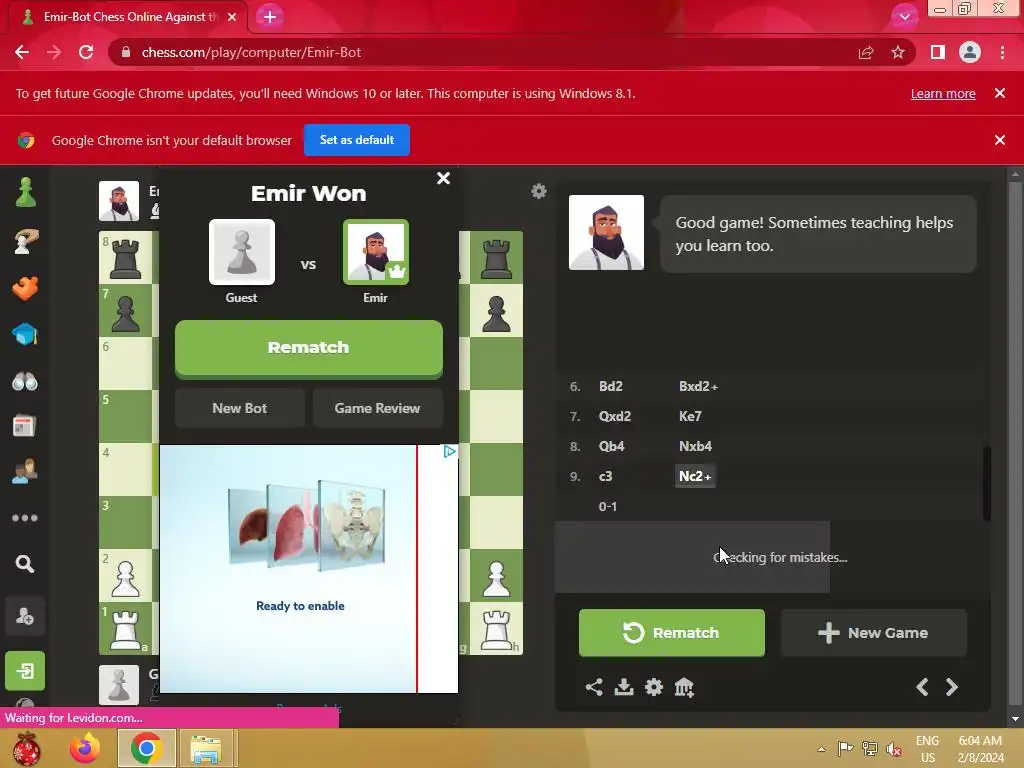Select the Emir-Bot Chess Online tab

click(129, 17)
